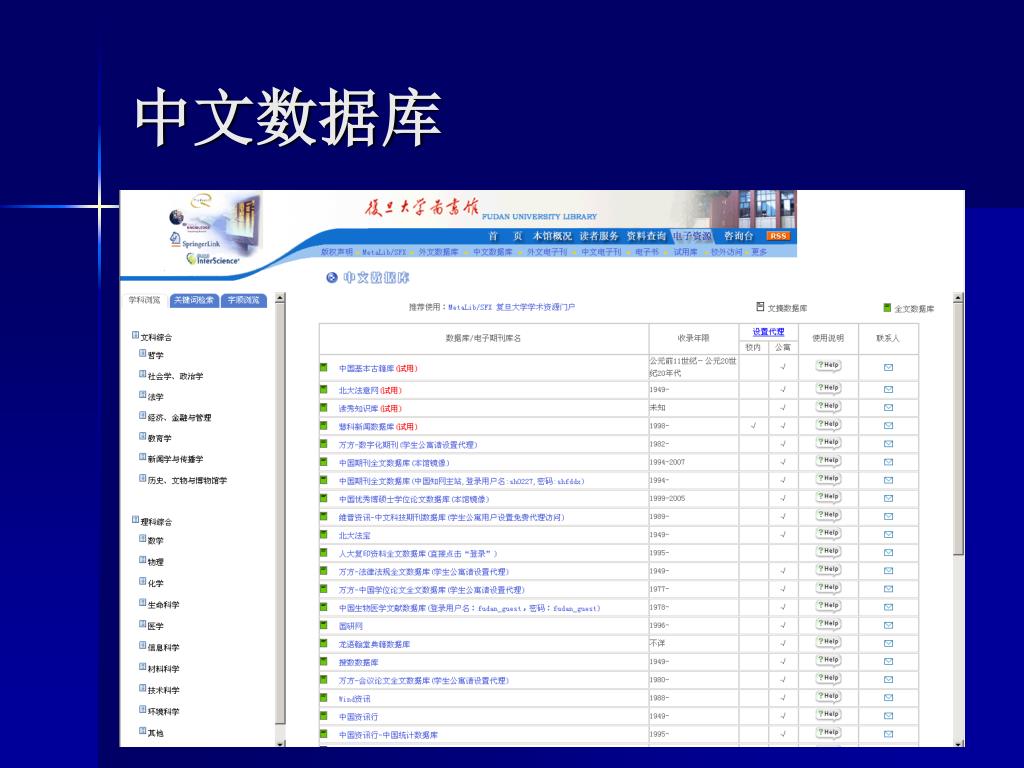Click the orange RSS icon
The height and width of the screenshot is (768, 1024).
[x=778, y=236]
